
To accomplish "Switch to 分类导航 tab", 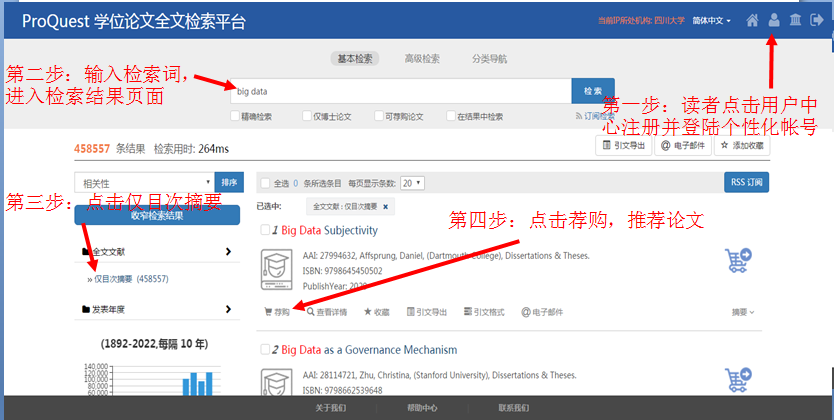I will [x=489, y=59].
